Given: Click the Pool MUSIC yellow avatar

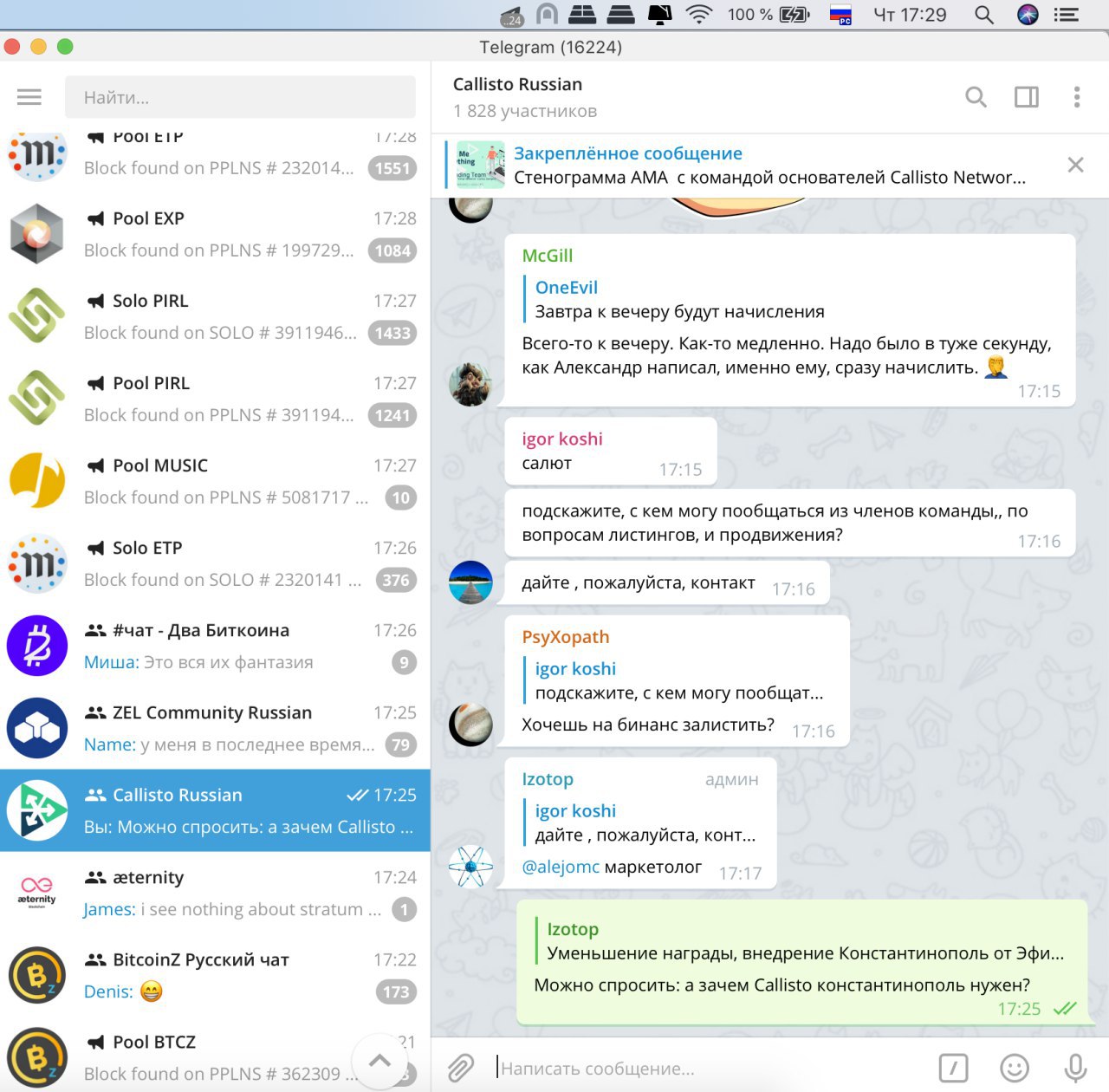Looking at the screenshot, I should pos(37,481).
